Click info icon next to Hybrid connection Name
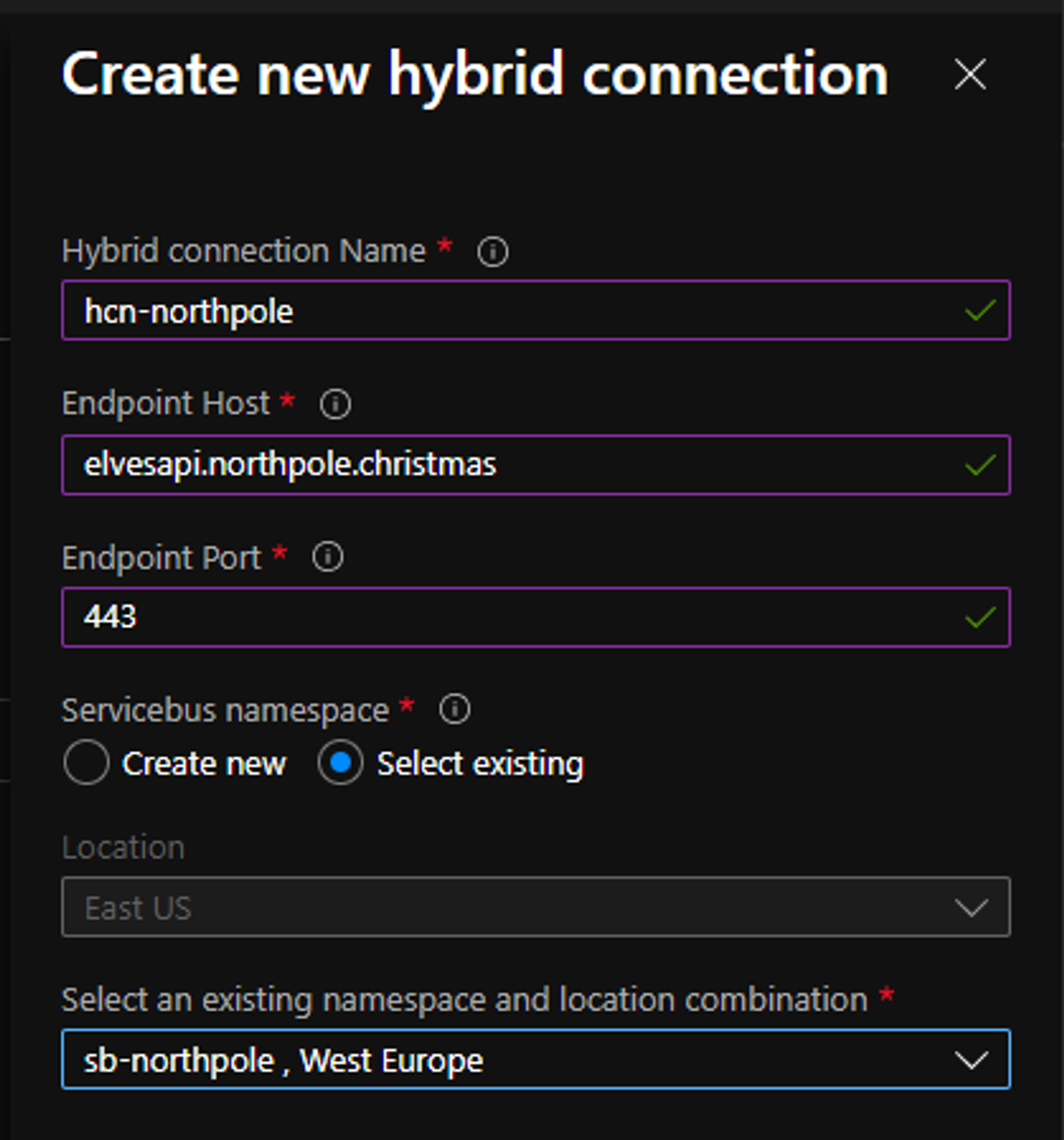 [493, 252]
